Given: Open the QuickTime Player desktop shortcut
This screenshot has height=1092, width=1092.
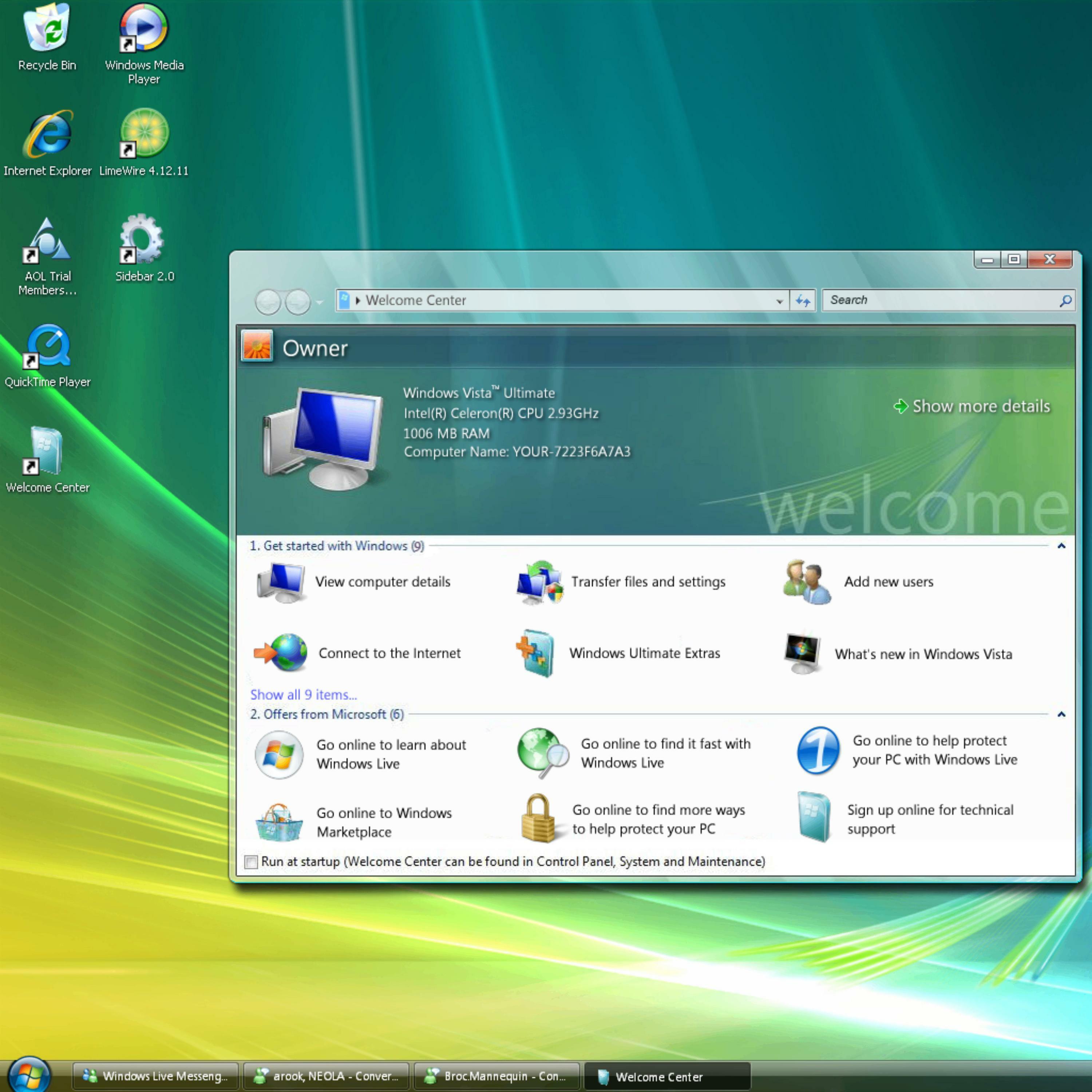Looking at the screenshot, I should [47, 356].
